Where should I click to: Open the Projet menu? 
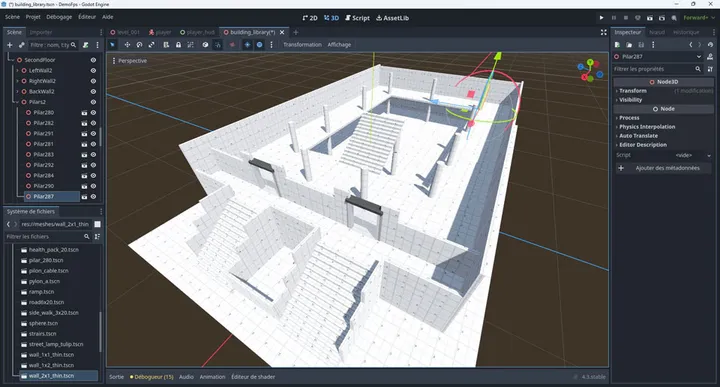coord(33,17)
